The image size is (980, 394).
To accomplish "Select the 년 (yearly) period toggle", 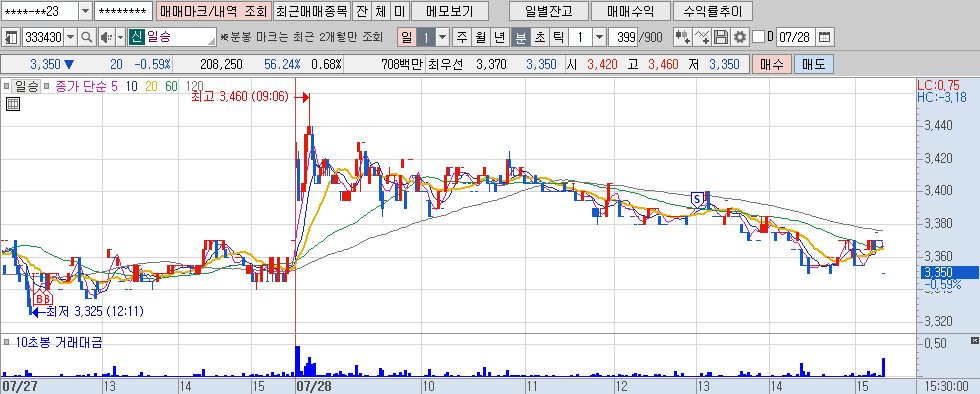I will pos(499,38).
